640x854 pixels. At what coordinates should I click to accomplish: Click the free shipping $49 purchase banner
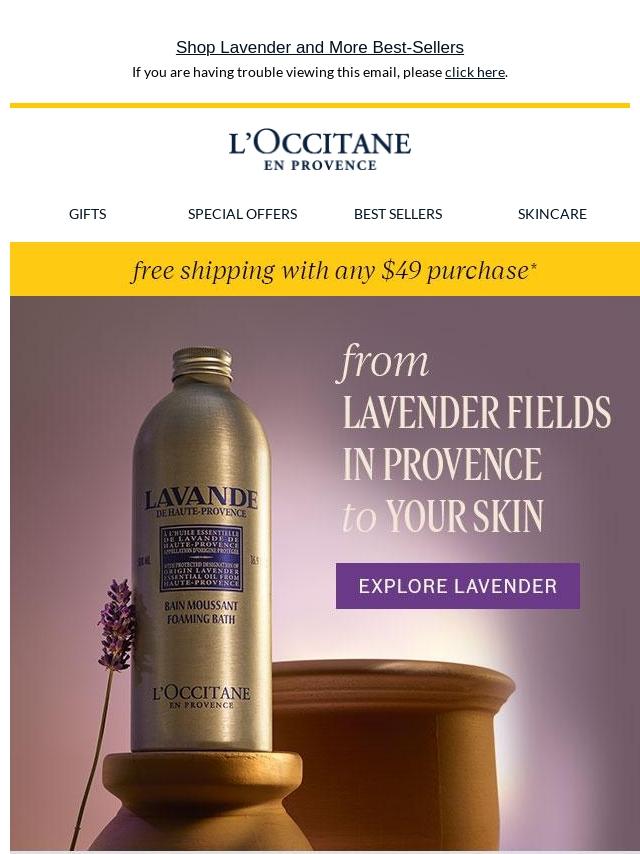[325, 270]
